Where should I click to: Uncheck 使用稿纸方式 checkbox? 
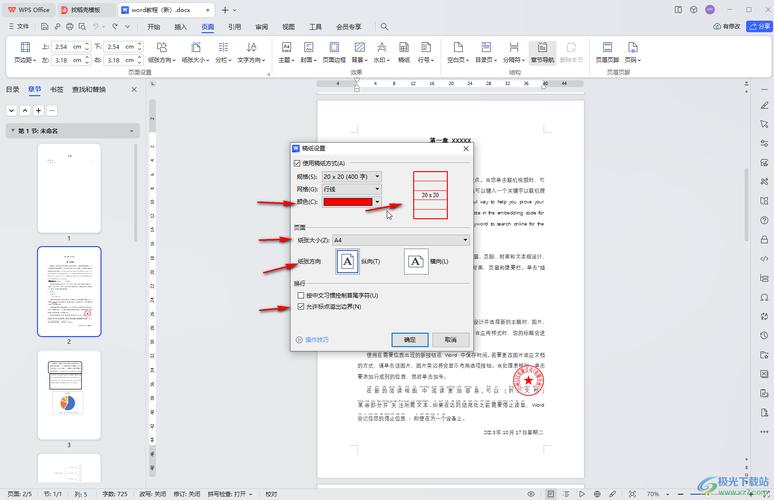(297, 163)
